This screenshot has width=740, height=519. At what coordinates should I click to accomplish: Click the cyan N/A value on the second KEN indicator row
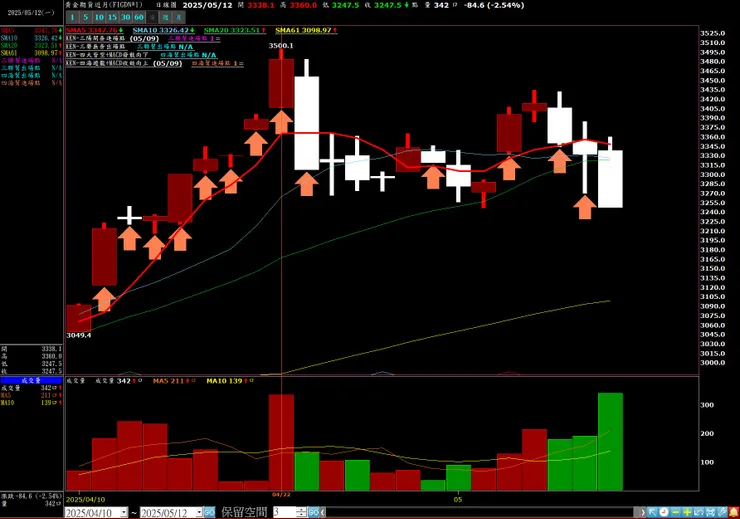[186, 47]
